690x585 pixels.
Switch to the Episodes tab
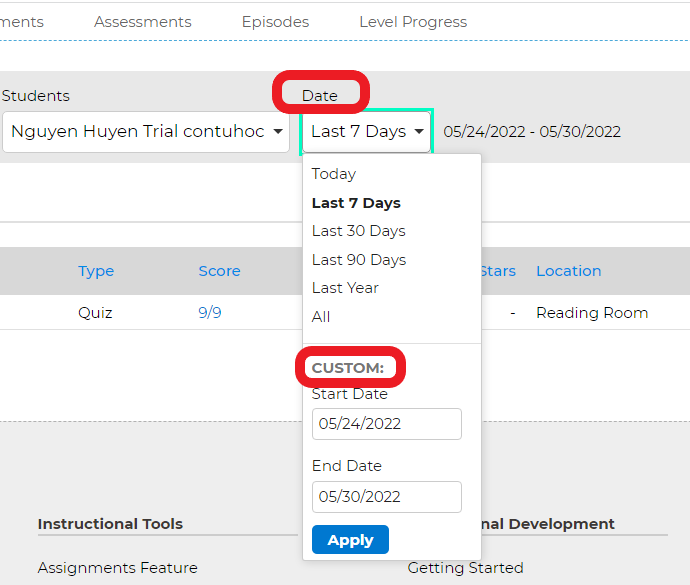(x=275, y=21)
